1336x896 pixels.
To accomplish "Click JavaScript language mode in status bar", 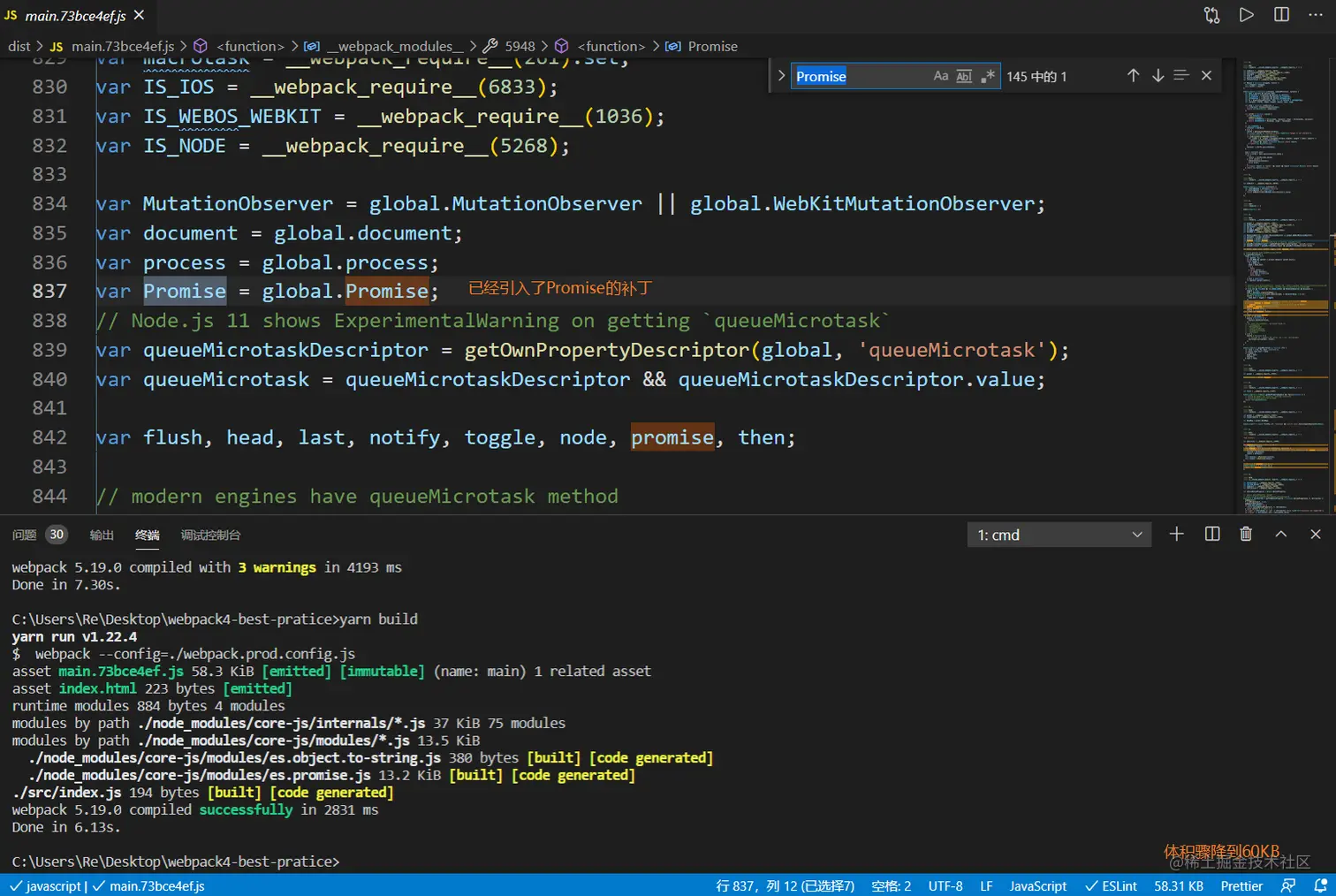I will coord(1037,885).
